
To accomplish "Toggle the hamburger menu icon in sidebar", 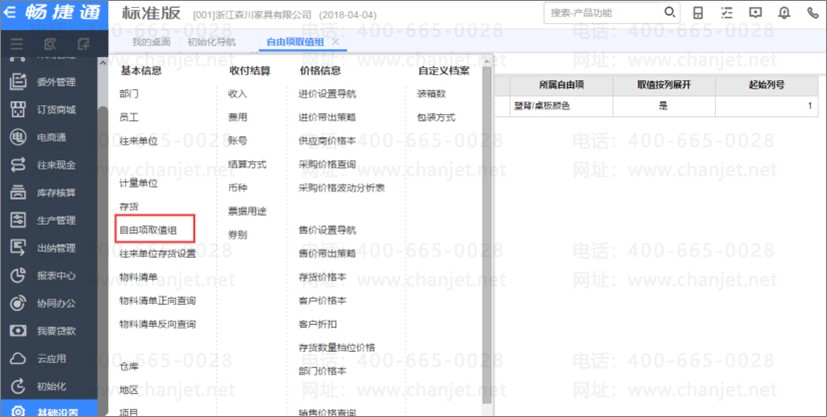I will click(x=17, y=44).
